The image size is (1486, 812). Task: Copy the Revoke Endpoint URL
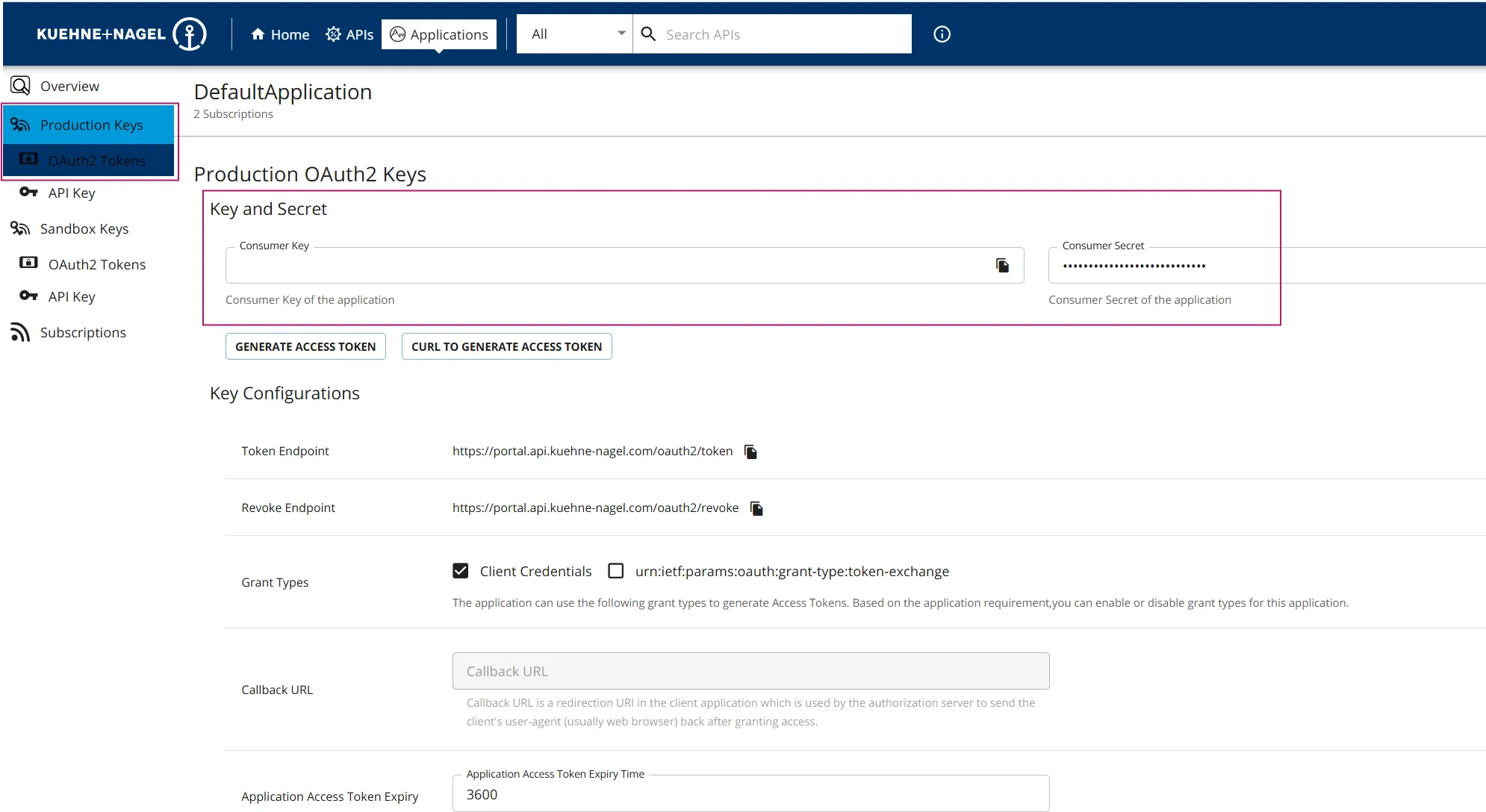pos(756,508)
